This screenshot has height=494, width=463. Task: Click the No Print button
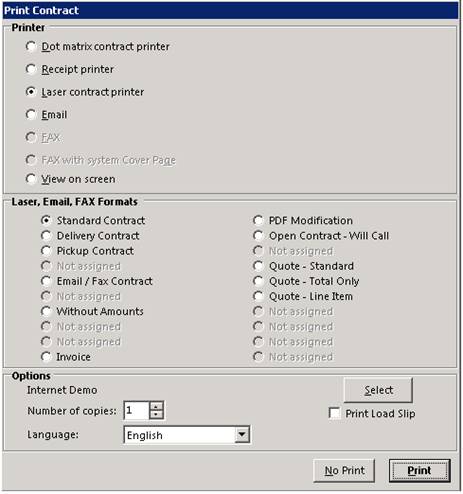(344, 470)
